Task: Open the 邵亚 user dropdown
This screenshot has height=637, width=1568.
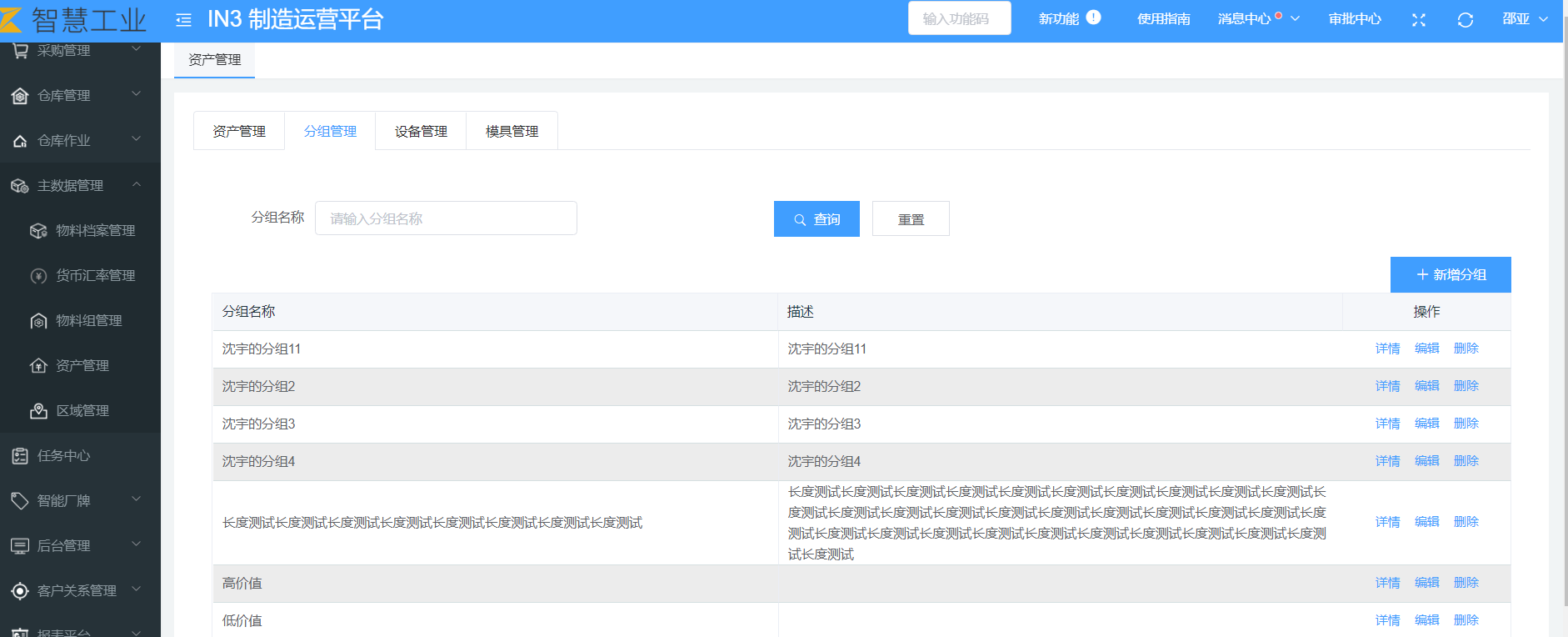Action: pyautogui.click(x=1525, y=19)
